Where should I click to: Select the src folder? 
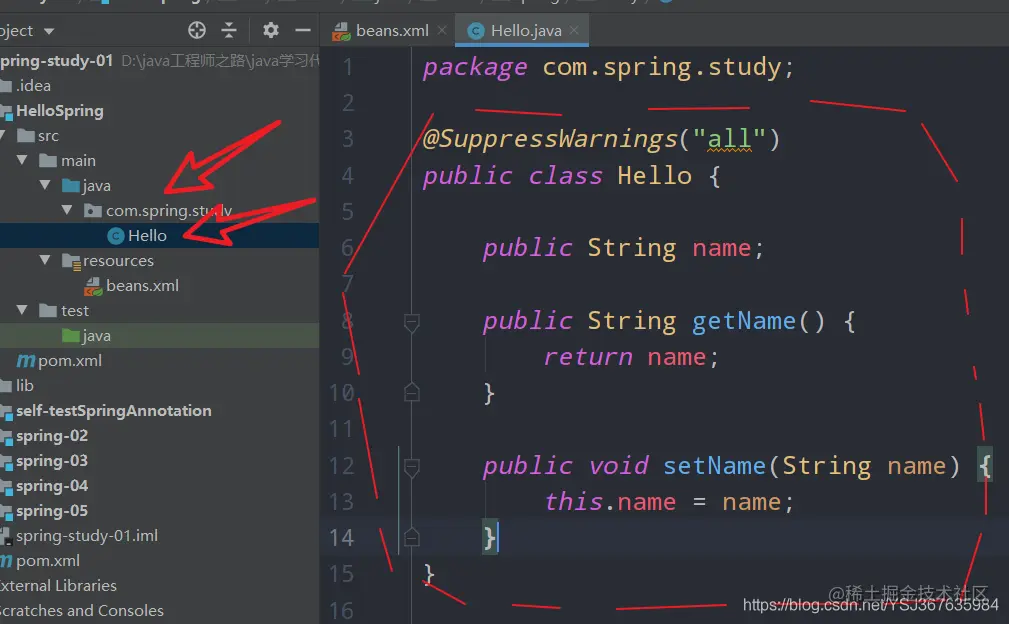[48, 136]
